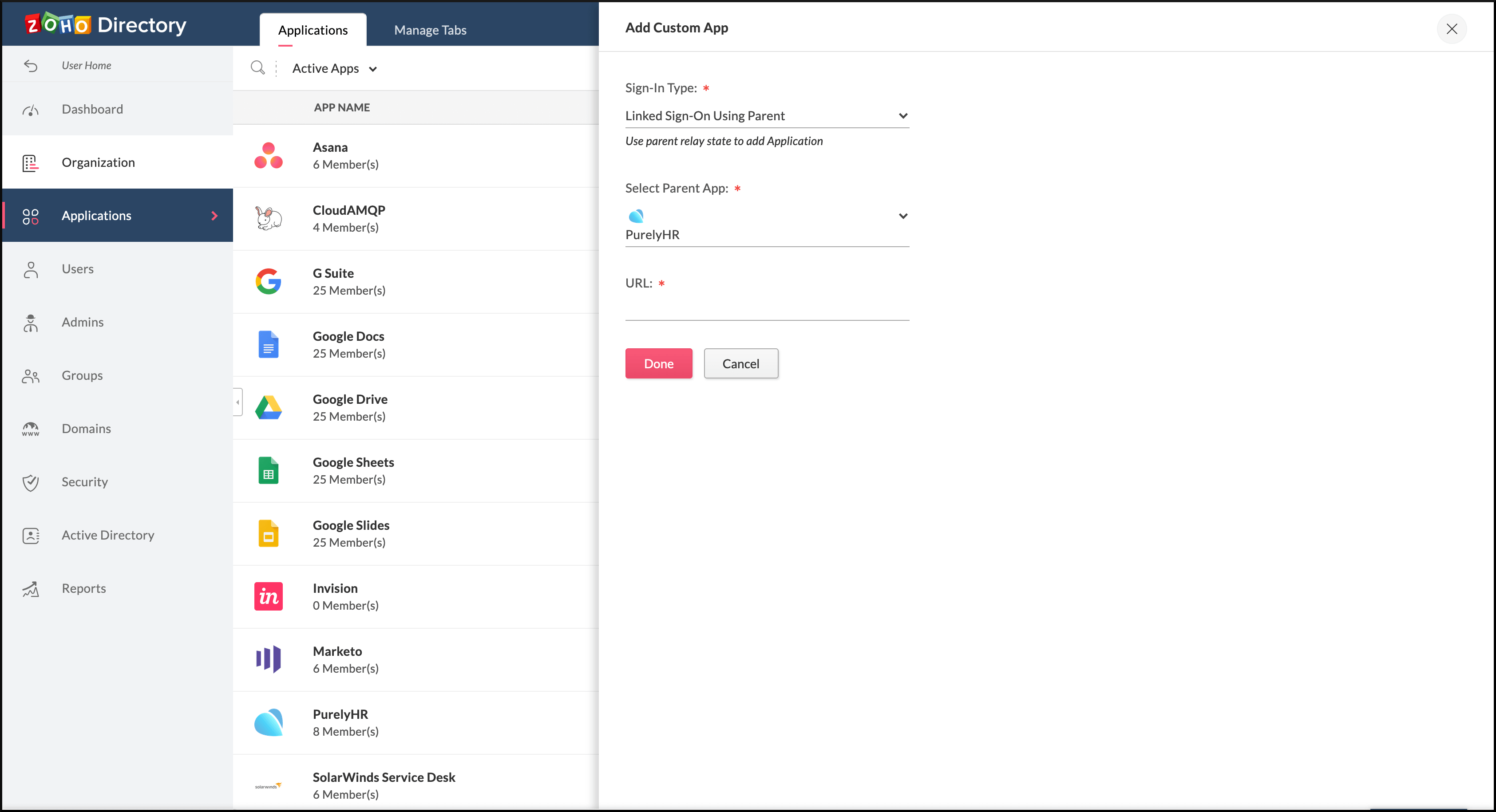Open the Select Parent App dropdown
This screenshot has width=1496, height=812.
tap(767, 225)
